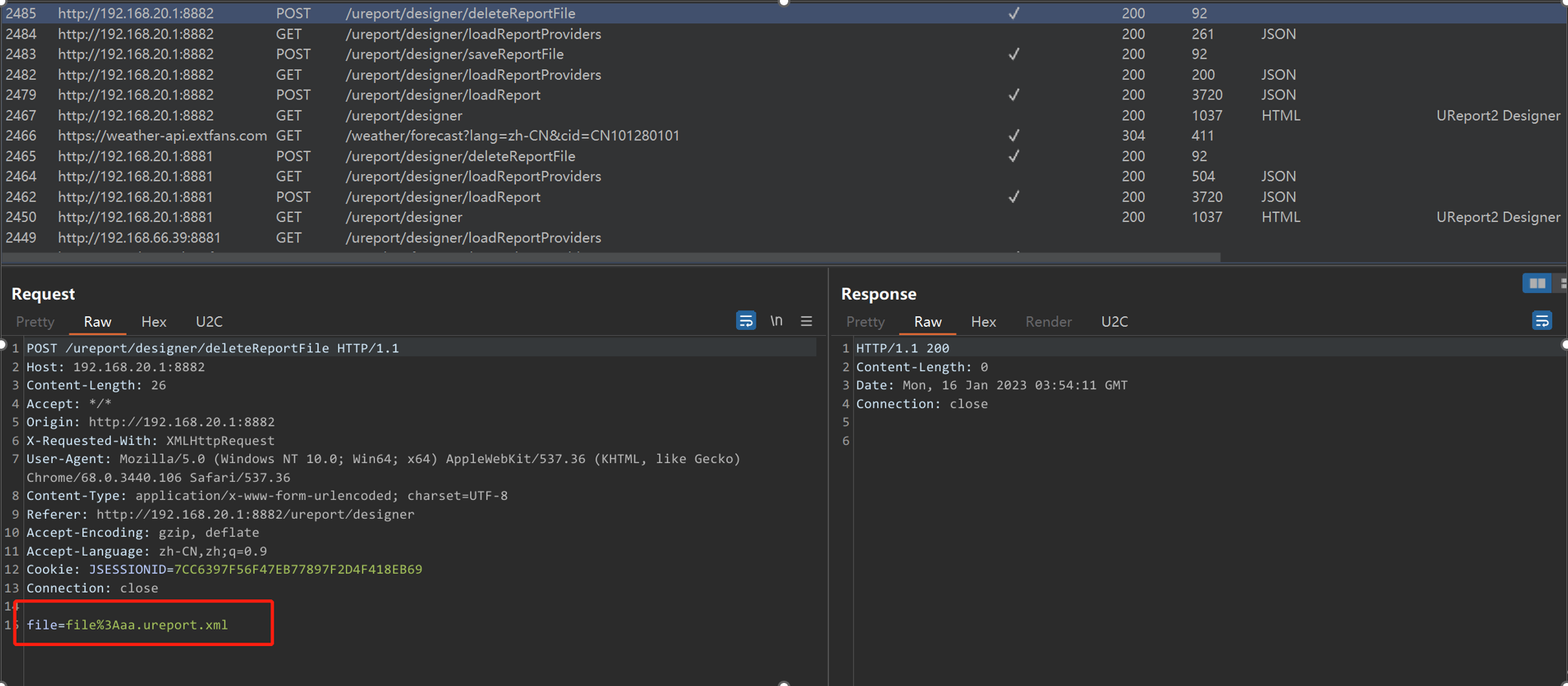Select the Response Raw tab
This screenshot has width=1568, height=686.
928,322
